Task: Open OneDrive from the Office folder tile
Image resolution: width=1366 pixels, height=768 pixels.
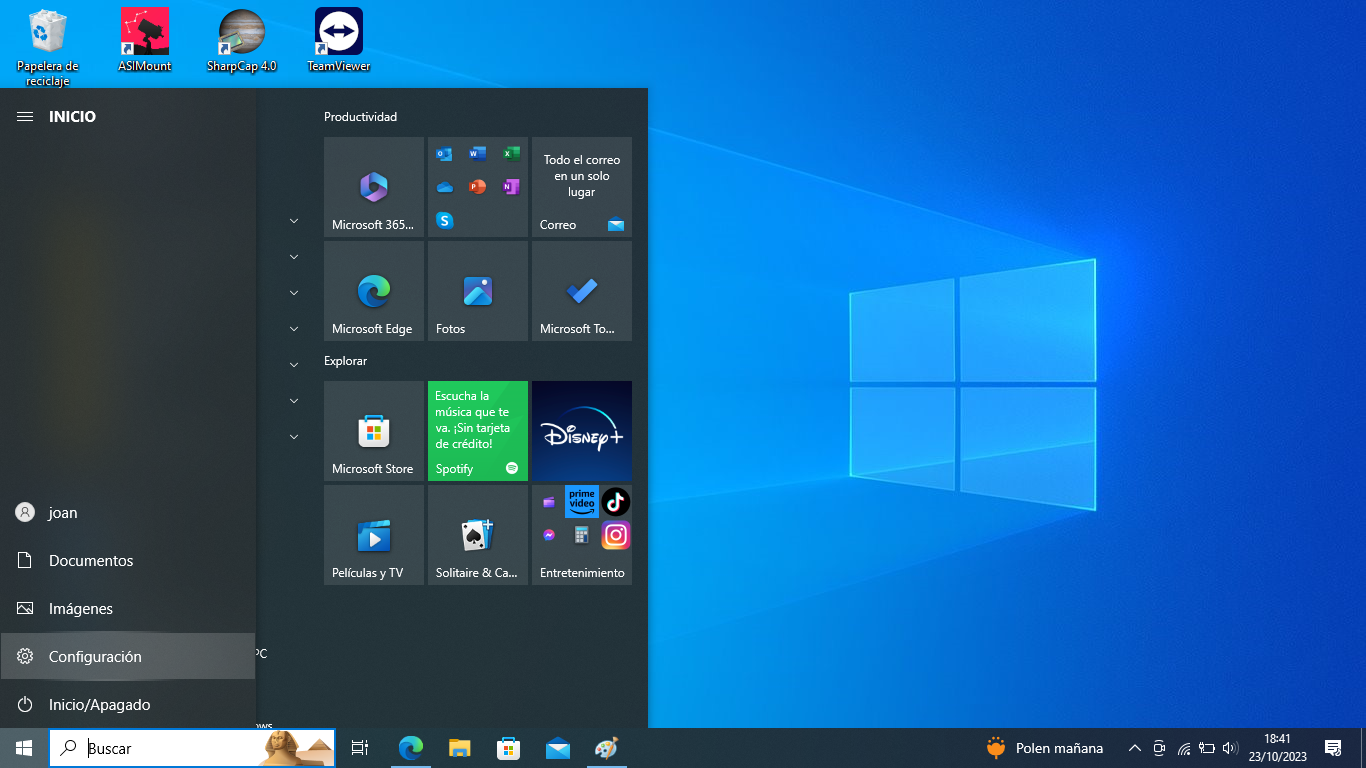Action: click(444, 187)
